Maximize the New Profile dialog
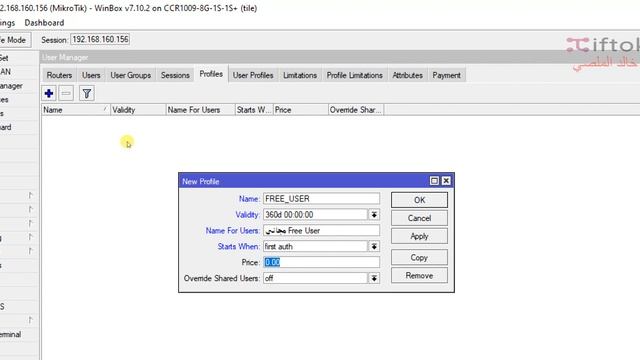Viewport: 640px width, 360px height. coord(434,181)
